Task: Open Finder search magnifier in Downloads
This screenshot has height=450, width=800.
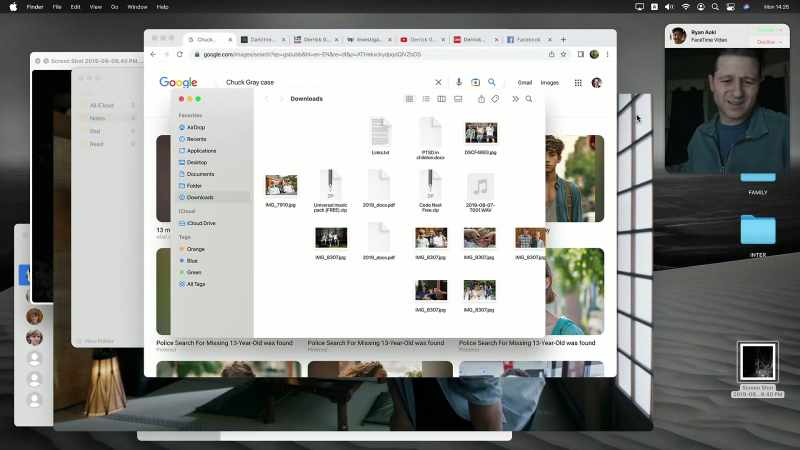Action: [x=529, y=99]
